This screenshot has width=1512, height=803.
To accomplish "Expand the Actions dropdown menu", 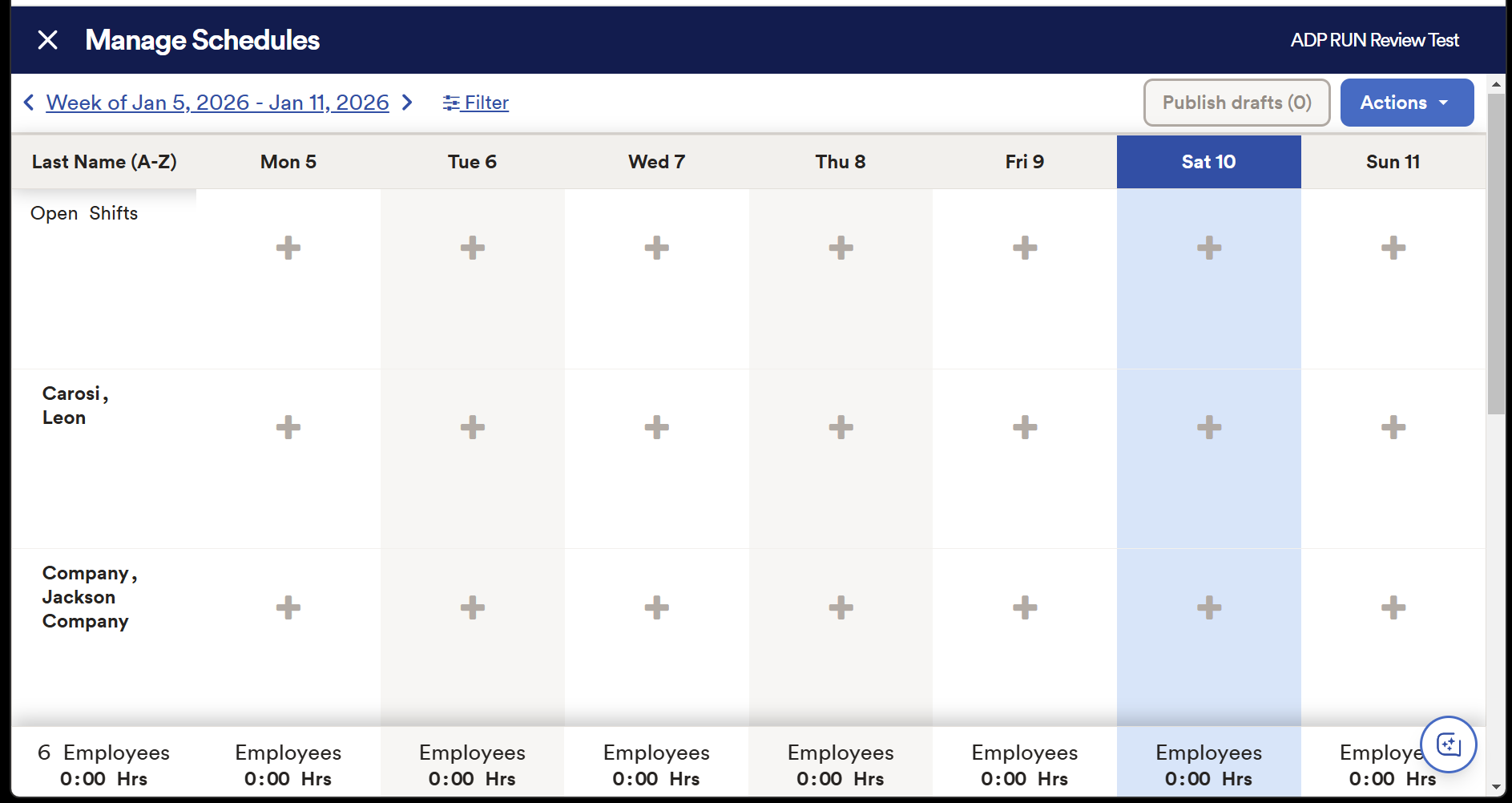I will (x=1406, y=103).
